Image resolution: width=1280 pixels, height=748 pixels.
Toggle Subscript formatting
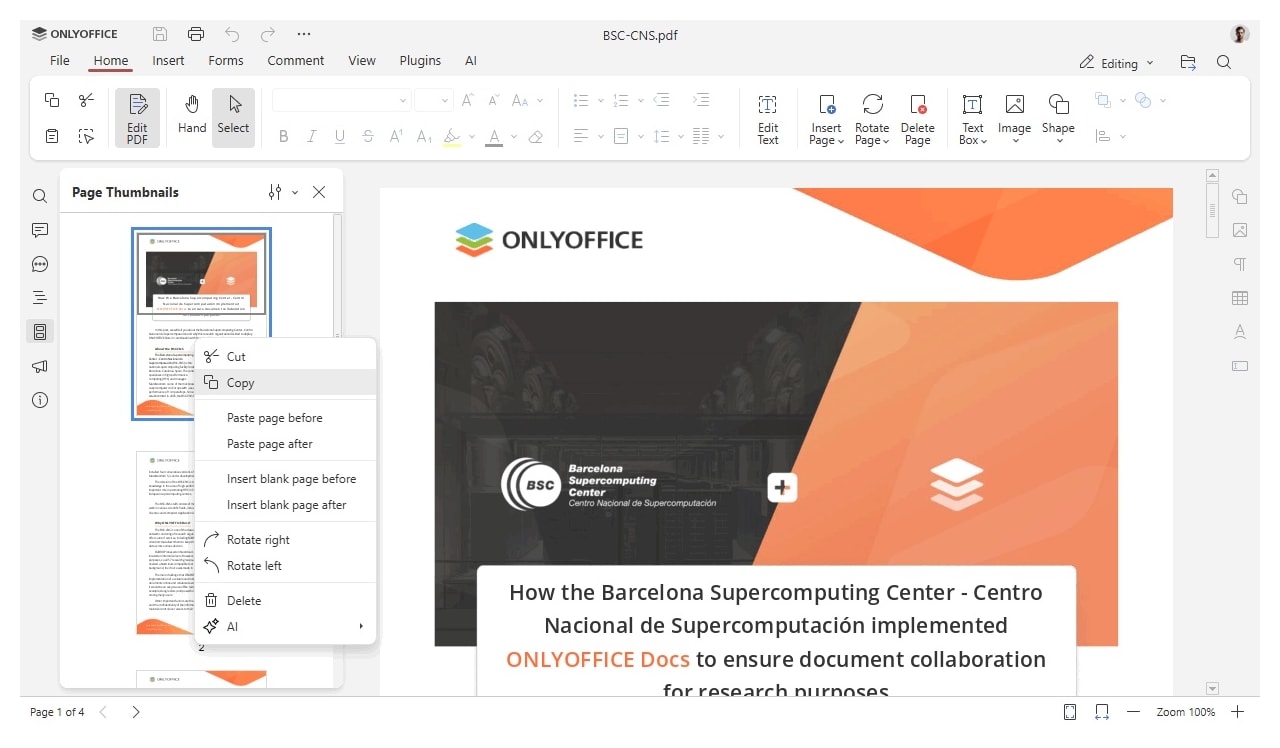pos(424,136)
